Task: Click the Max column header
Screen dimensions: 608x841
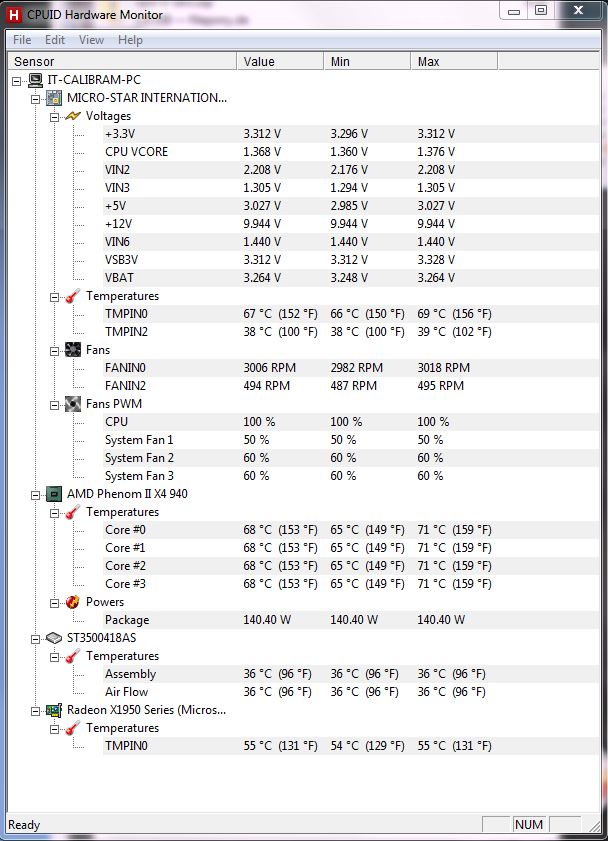Action: [455, 61]
